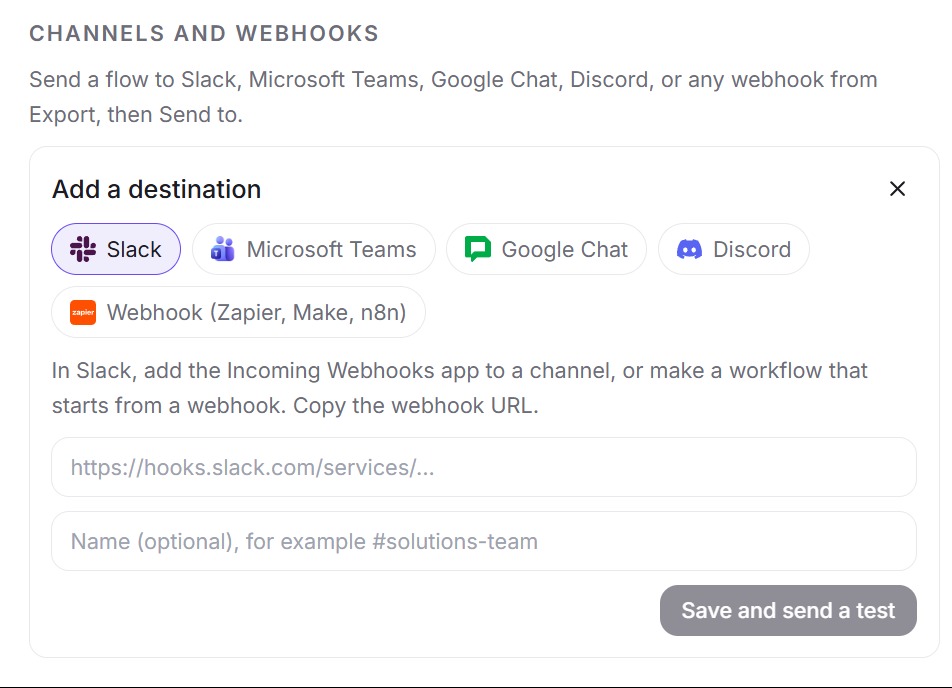Choose Webhook (Zapier, Make, n8n) option

239,312
